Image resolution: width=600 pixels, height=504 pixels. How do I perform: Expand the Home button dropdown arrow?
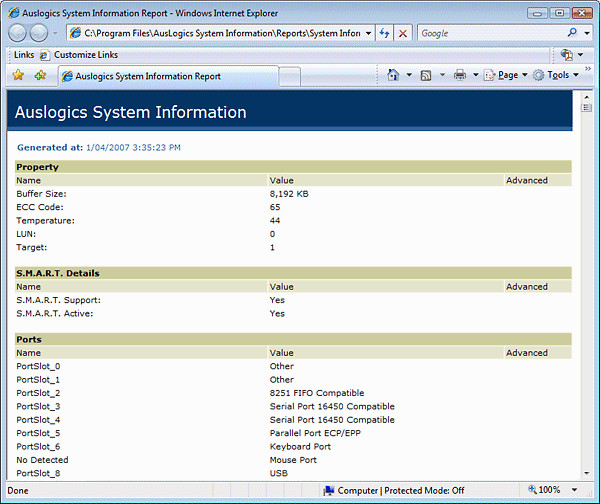pos(409,75)
